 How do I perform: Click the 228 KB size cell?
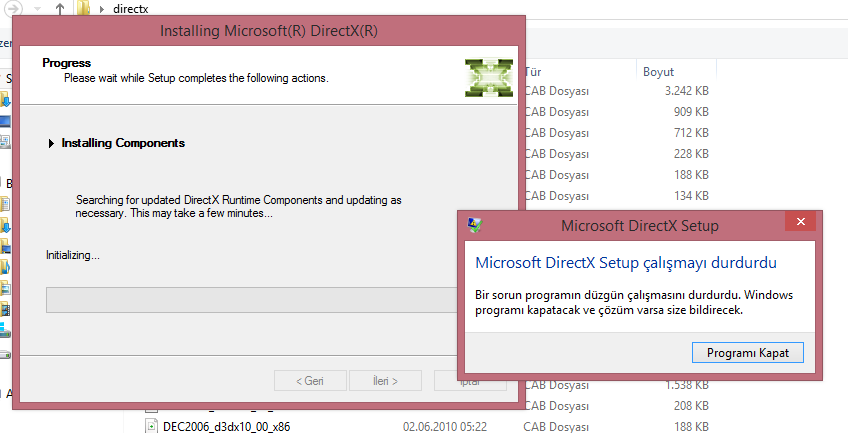(x=691, y=154)
